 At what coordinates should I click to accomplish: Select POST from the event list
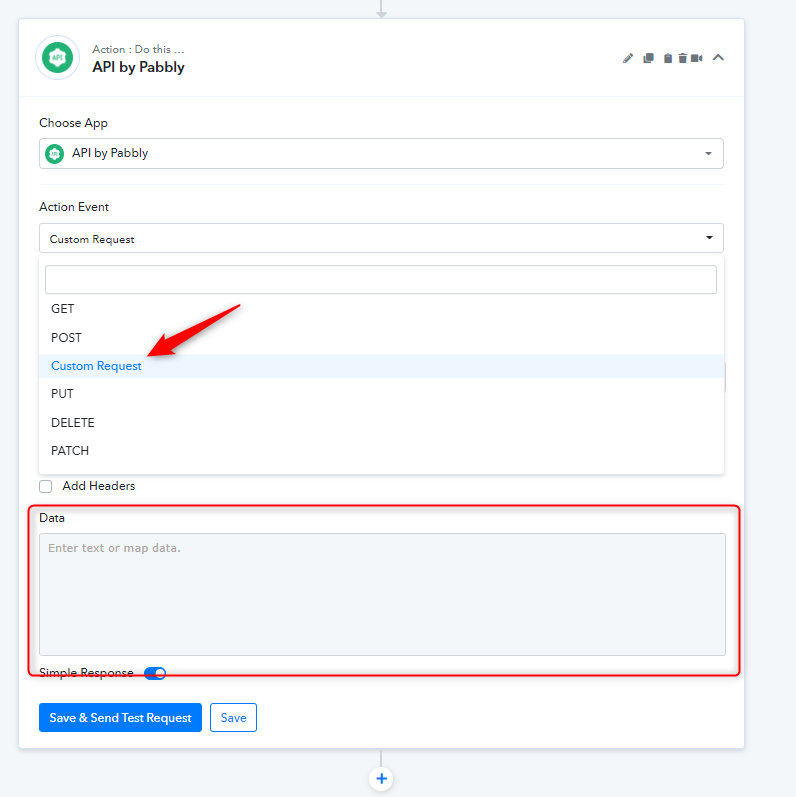pyautogui.click(x=66, y=338)
